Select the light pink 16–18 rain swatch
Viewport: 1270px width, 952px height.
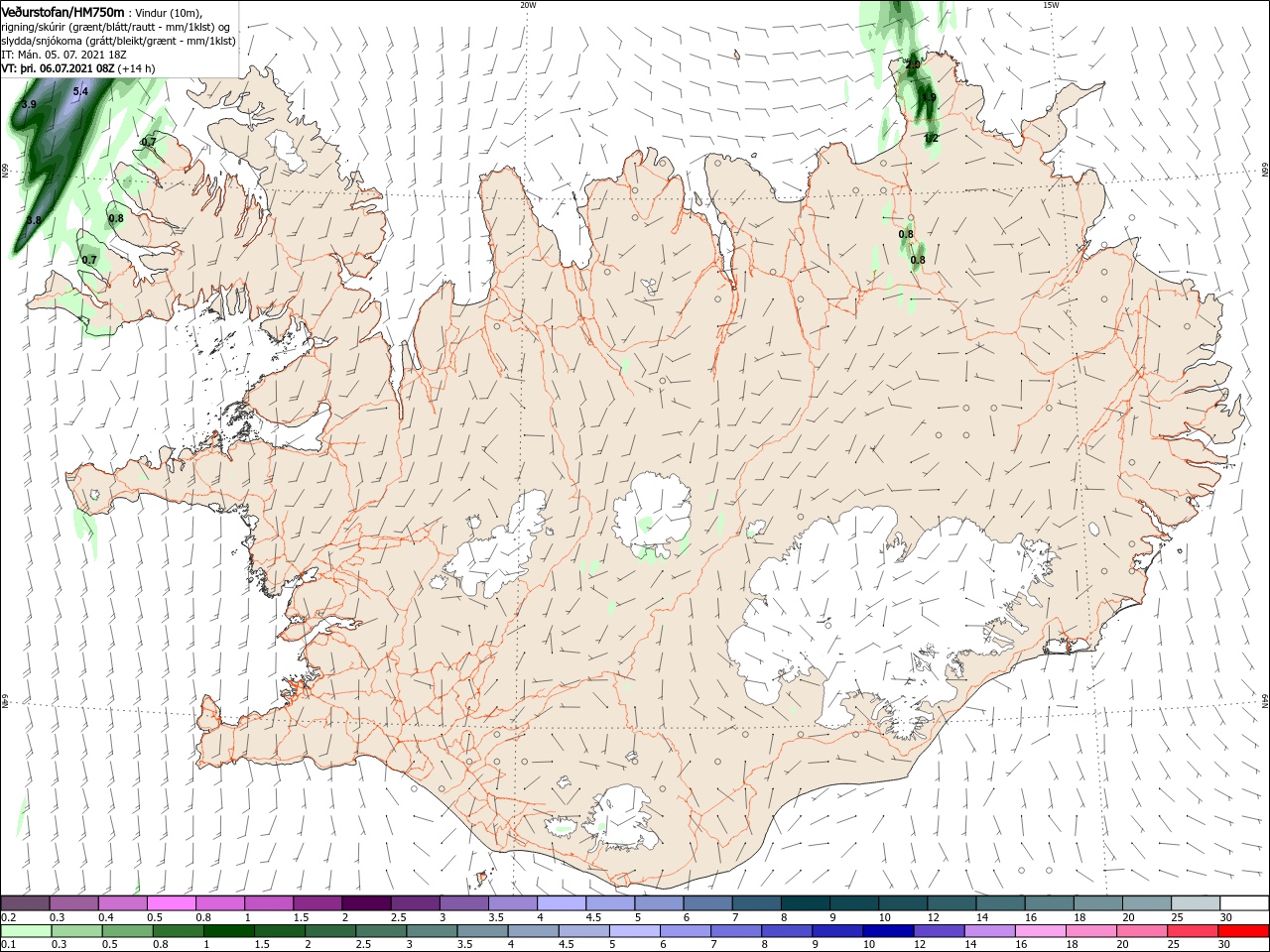pos(1040,931)
